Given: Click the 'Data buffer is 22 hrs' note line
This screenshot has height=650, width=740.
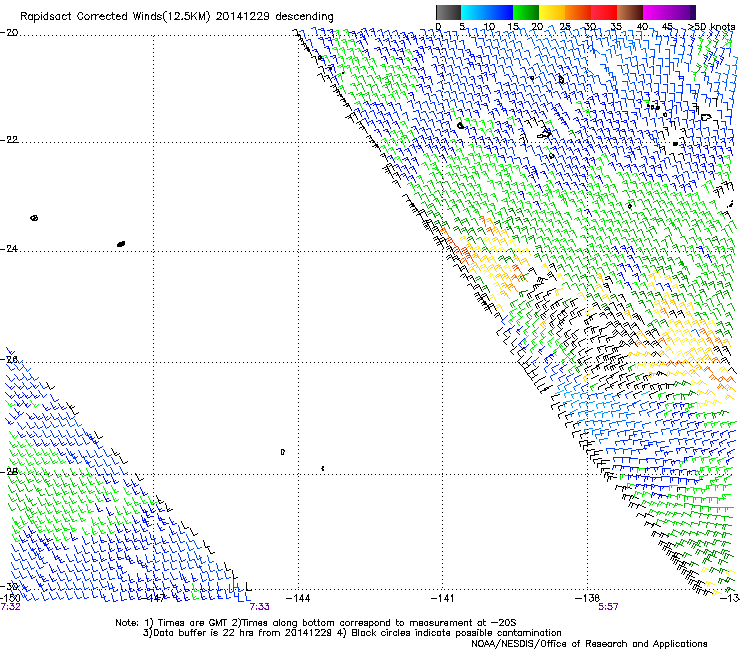Looking at the screenshot, I should [352, 633].
